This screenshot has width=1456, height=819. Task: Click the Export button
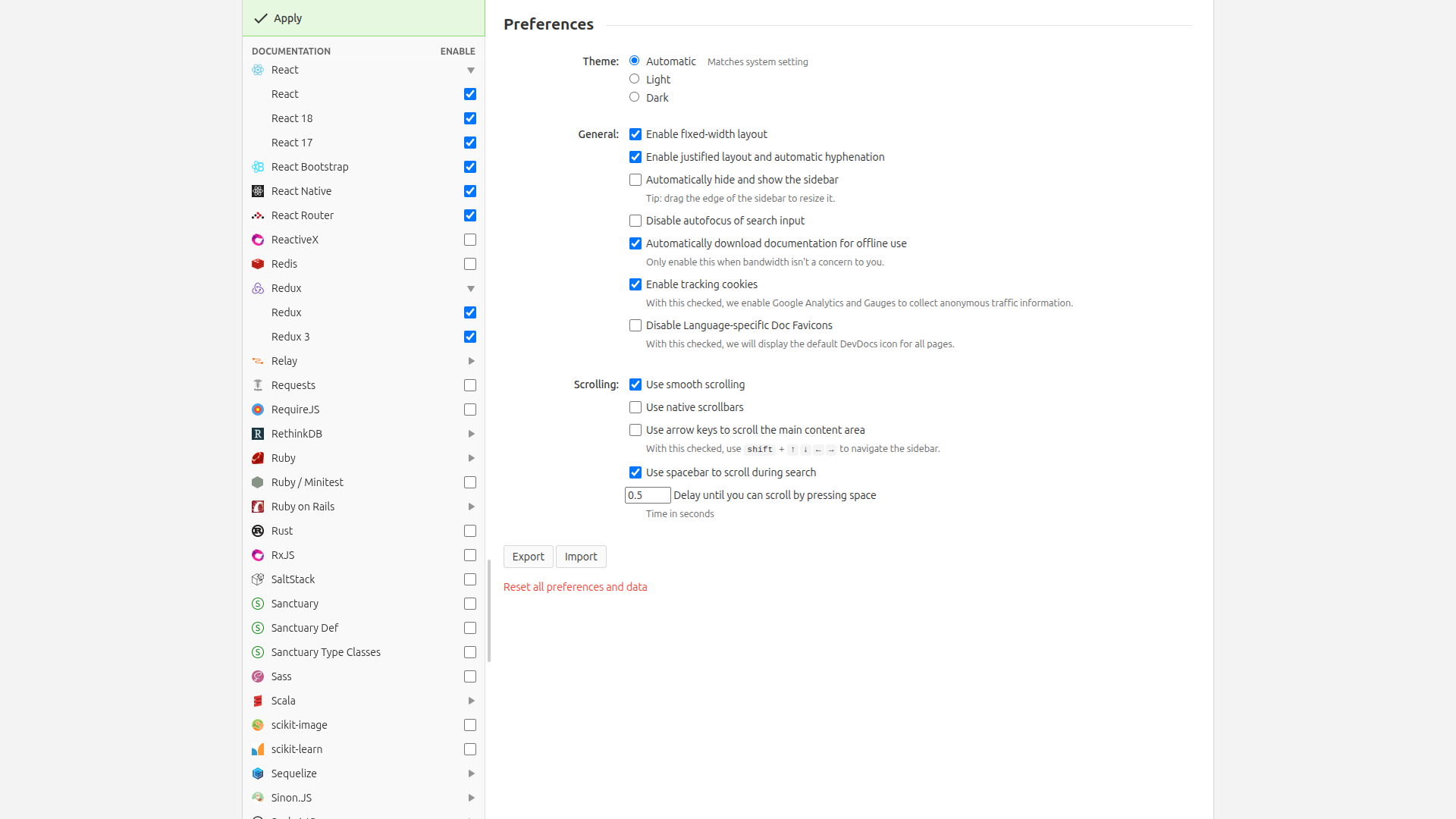[x=528, y=557]
